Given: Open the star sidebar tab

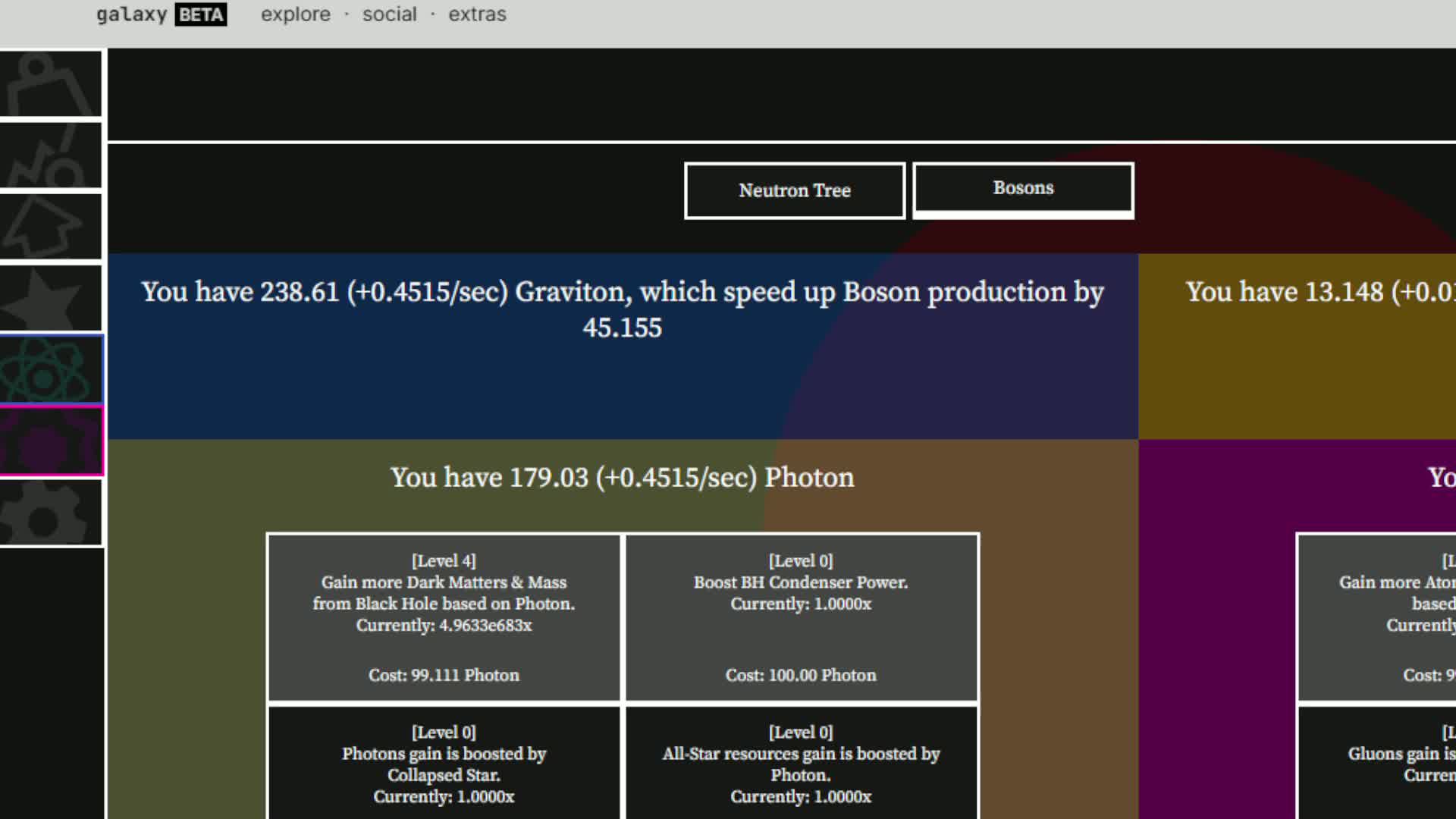Looking at the screenshot, I should click(x=51, y=298).
